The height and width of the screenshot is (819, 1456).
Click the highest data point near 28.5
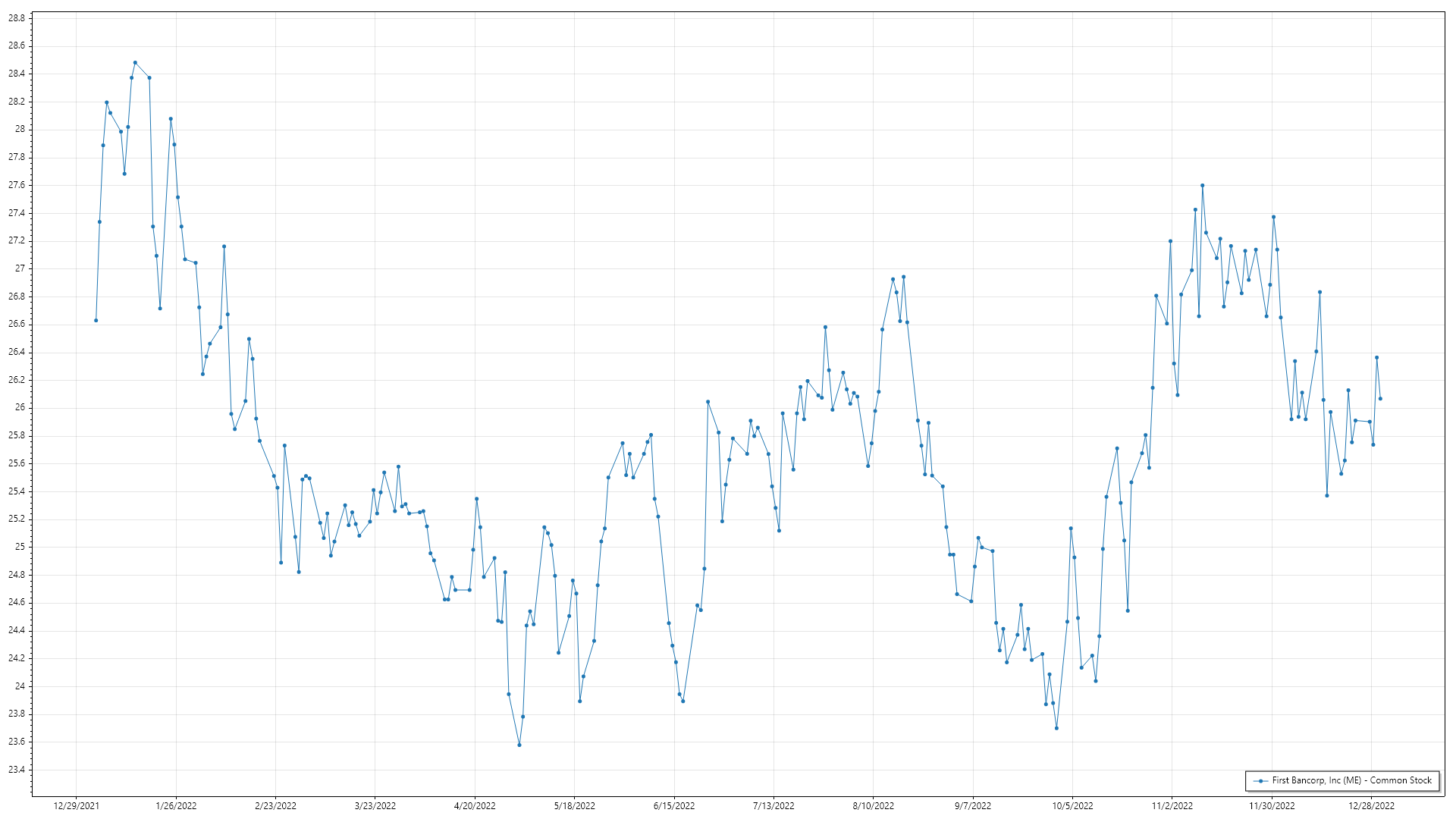coord(135,63)
